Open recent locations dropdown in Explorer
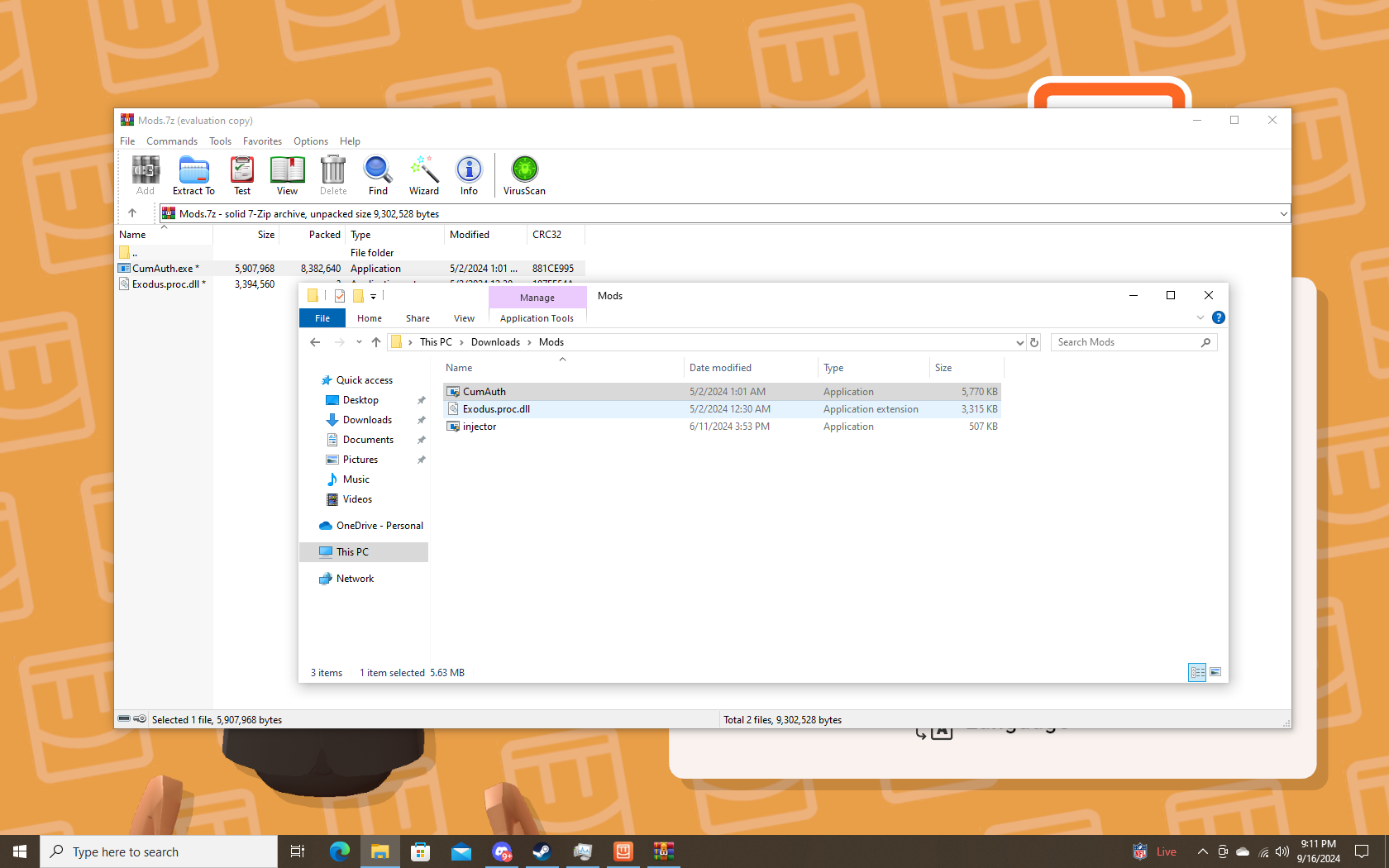 pyautogui.click(x=359, y=342)
